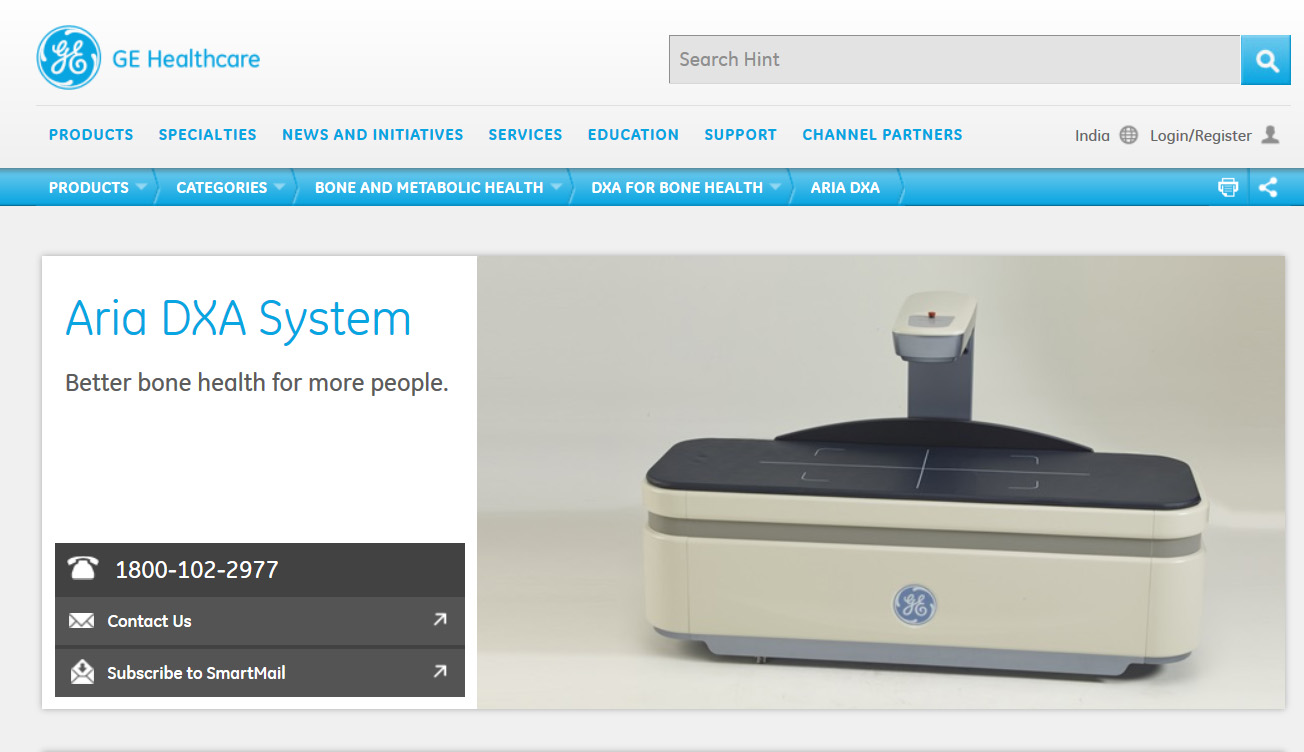This screenshot has height=752, width=1304.
Task: Click the globe icon next to India
Action: coord(1128,135)
